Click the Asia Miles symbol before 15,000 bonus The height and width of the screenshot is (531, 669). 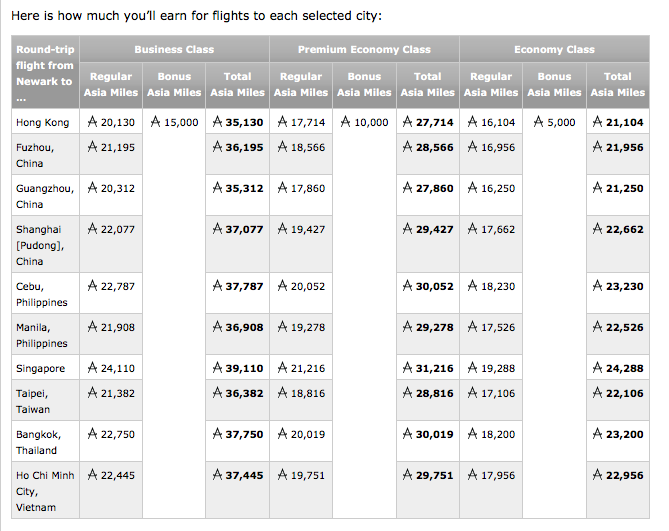pyautogui.click(x=156, y=122)
